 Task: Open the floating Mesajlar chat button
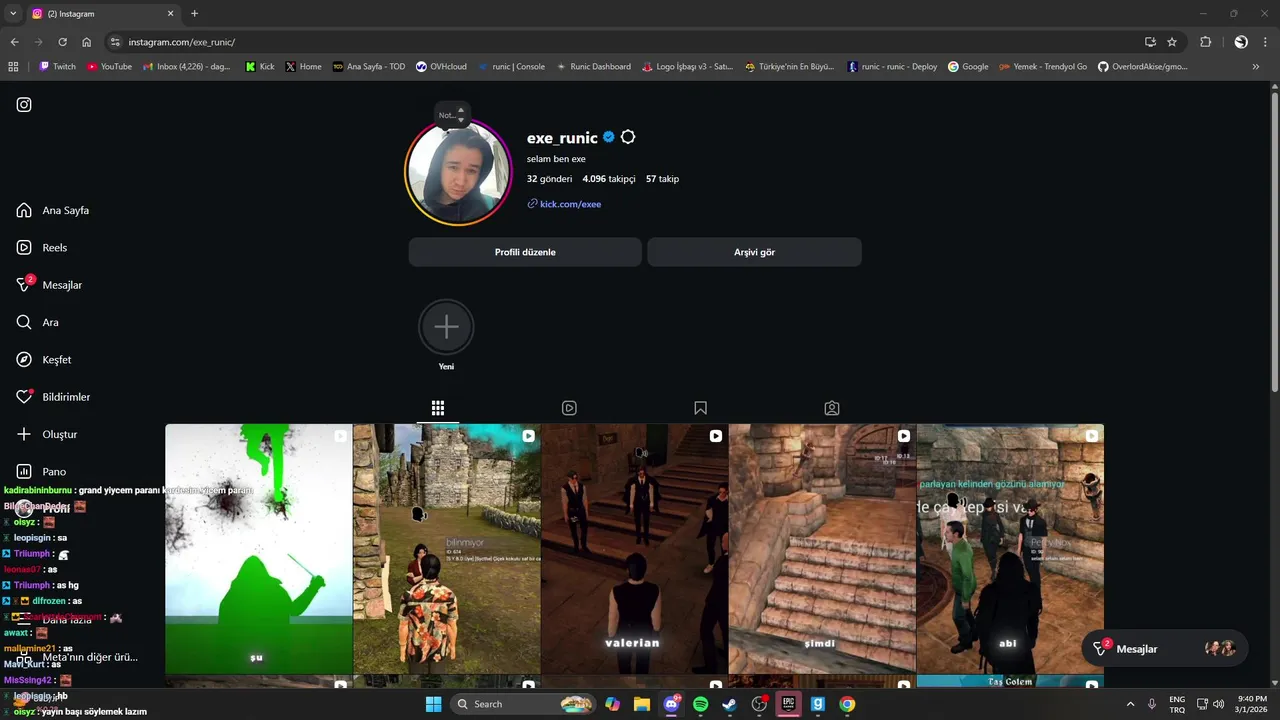tap(1165, 649)
